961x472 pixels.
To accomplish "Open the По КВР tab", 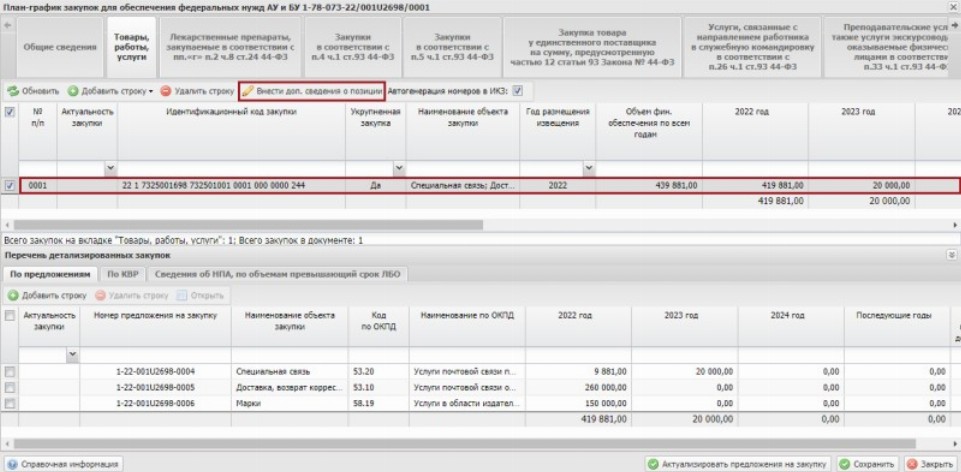I will tap(122, 273).
